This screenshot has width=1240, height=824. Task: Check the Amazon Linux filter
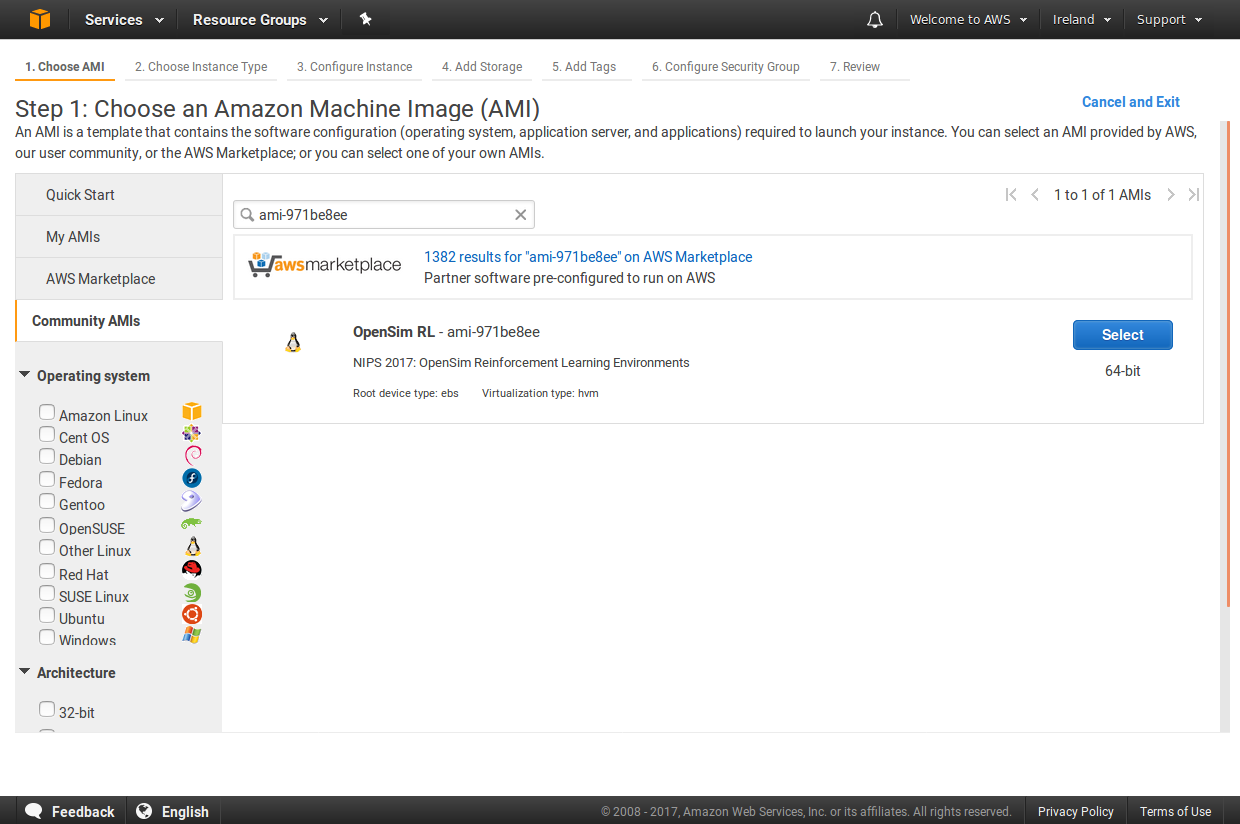point(47,412)
